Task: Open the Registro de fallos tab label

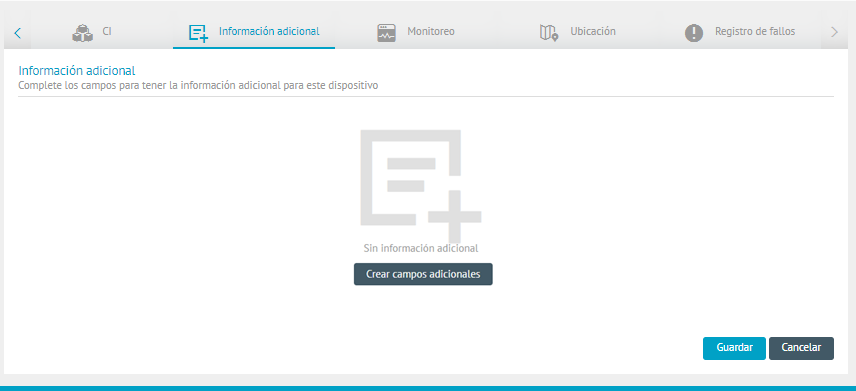Action: click(755, 32)
